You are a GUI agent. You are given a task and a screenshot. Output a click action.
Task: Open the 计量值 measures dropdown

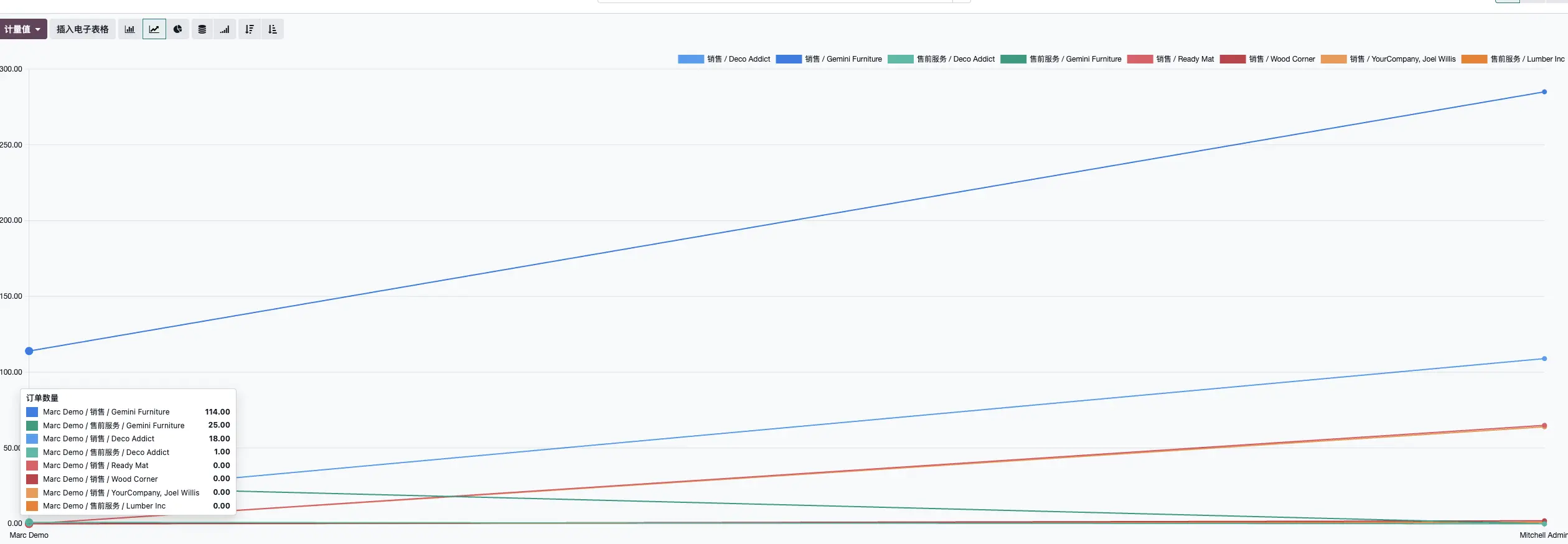(23, 29)
